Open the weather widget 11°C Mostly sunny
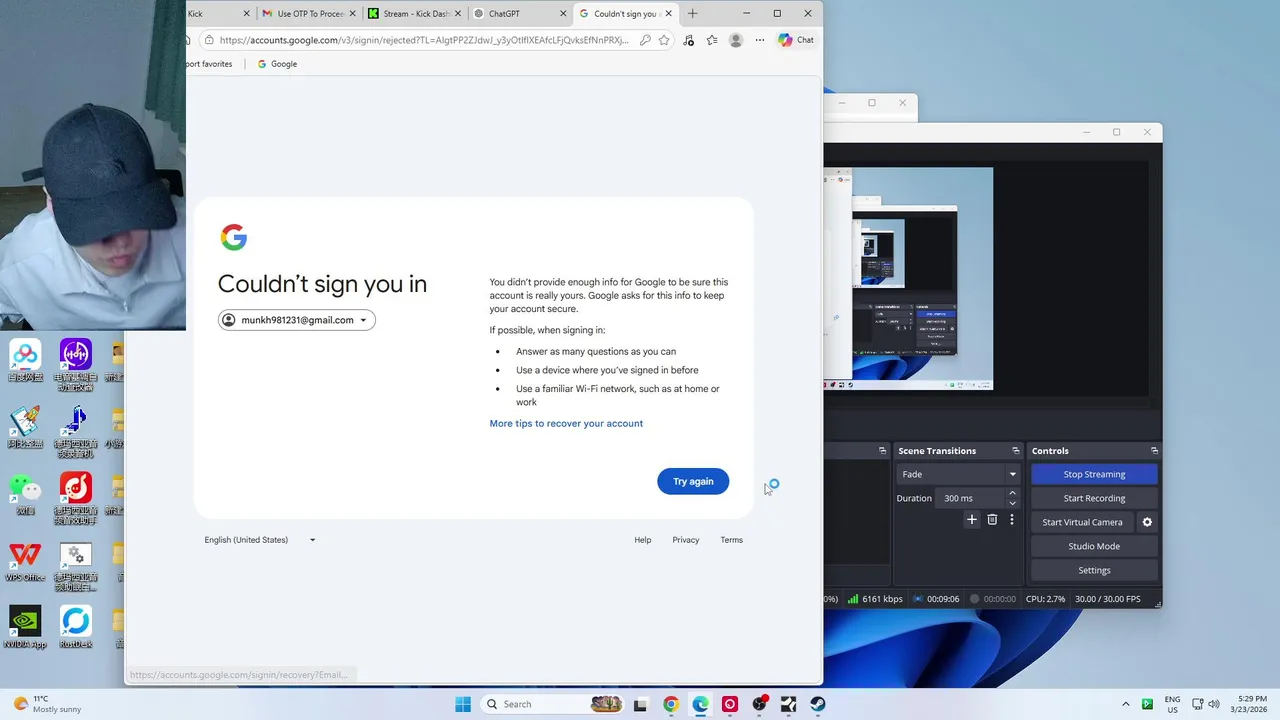 pos(45,704)
